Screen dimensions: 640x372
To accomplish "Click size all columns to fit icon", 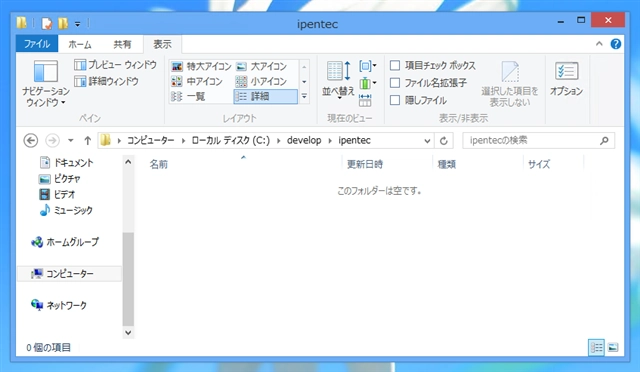I will coord(365,100).
